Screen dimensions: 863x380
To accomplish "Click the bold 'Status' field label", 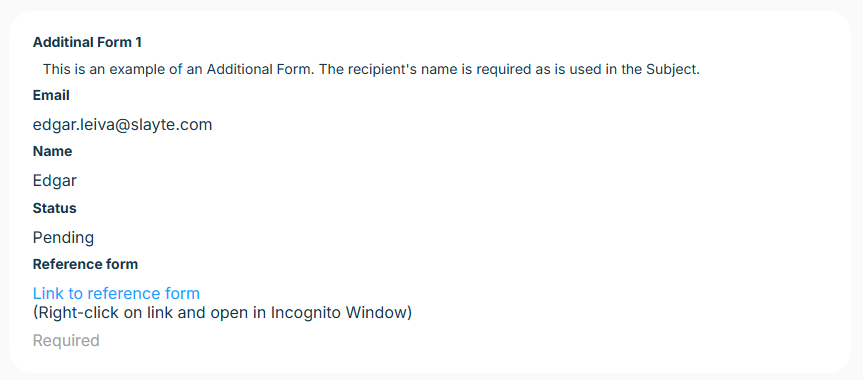I will 54,208.
